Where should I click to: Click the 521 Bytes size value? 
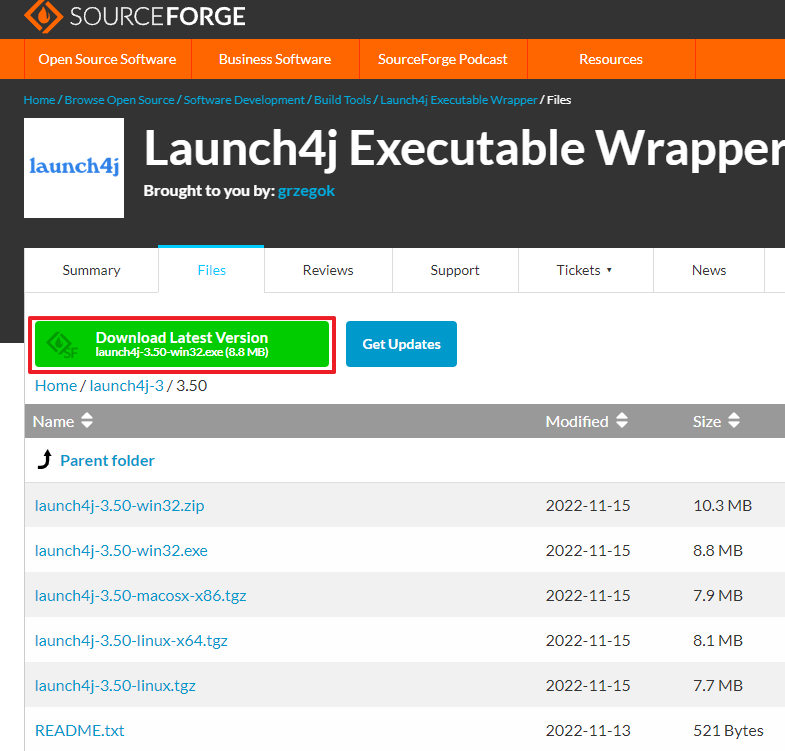(x=728, y=730)
